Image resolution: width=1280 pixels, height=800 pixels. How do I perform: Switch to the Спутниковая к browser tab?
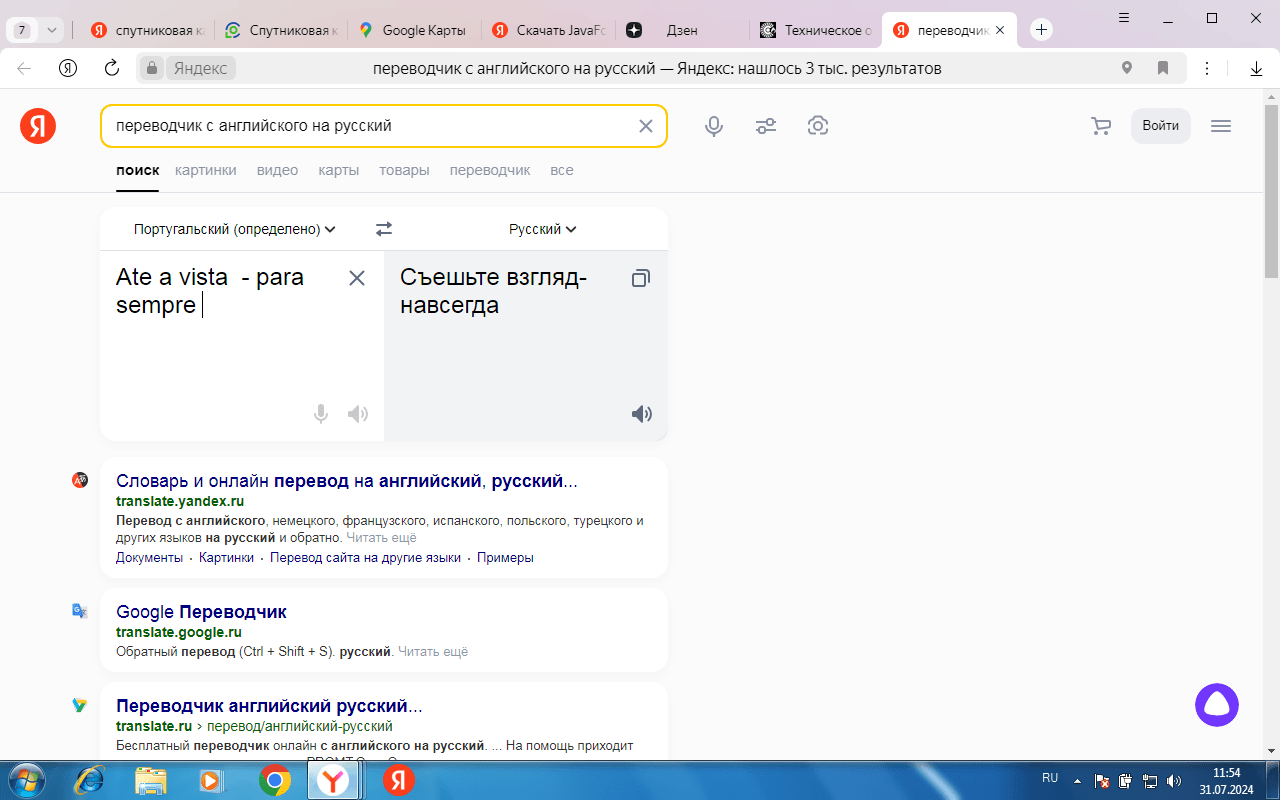click(281, 30)
